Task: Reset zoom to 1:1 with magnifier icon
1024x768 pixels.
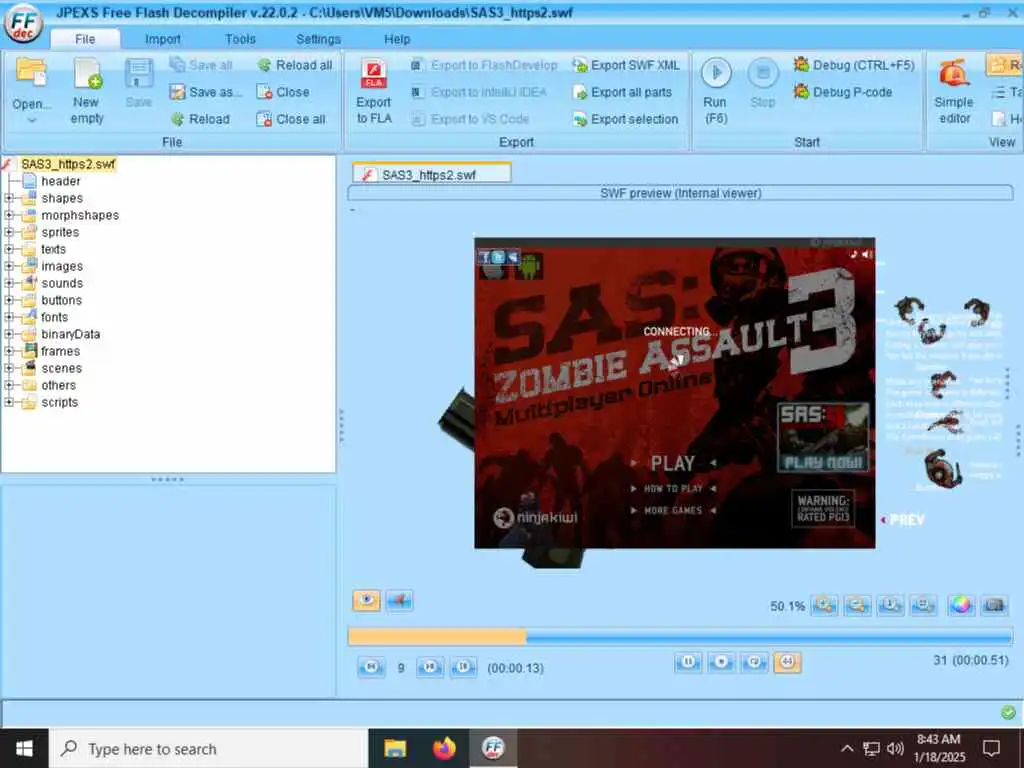Action: tap(890, 605)
